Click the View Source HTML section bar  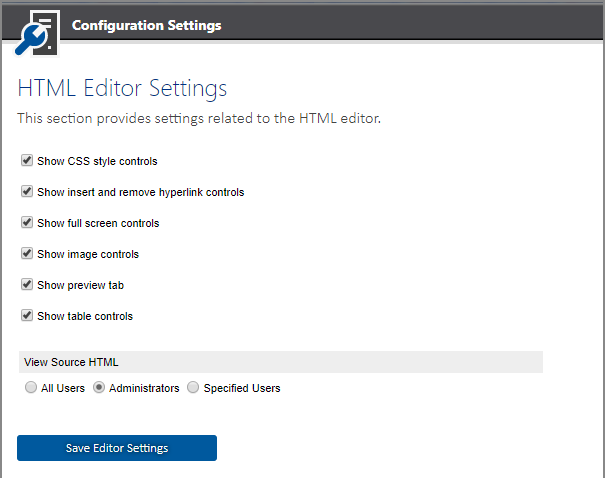[x=281, y=362]
